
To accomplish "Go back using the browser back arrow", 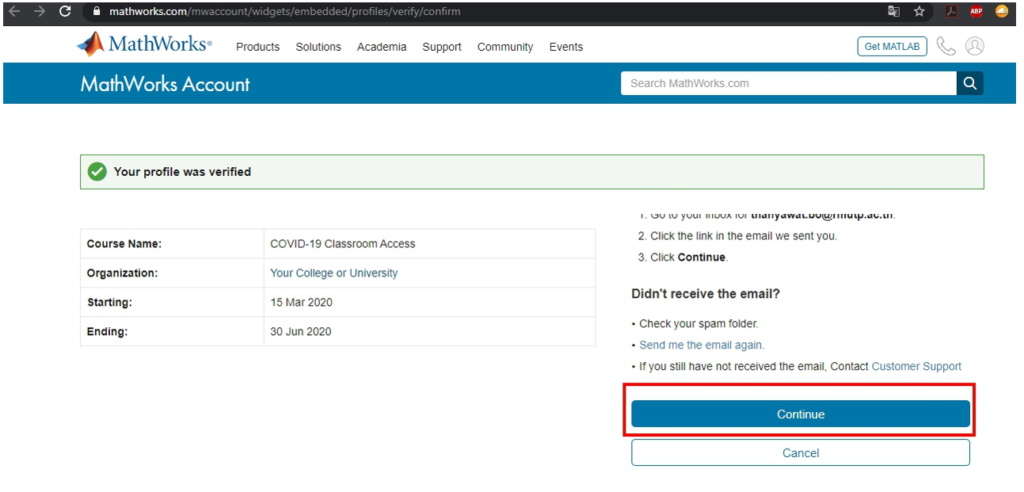I will (x=14, y=11).
